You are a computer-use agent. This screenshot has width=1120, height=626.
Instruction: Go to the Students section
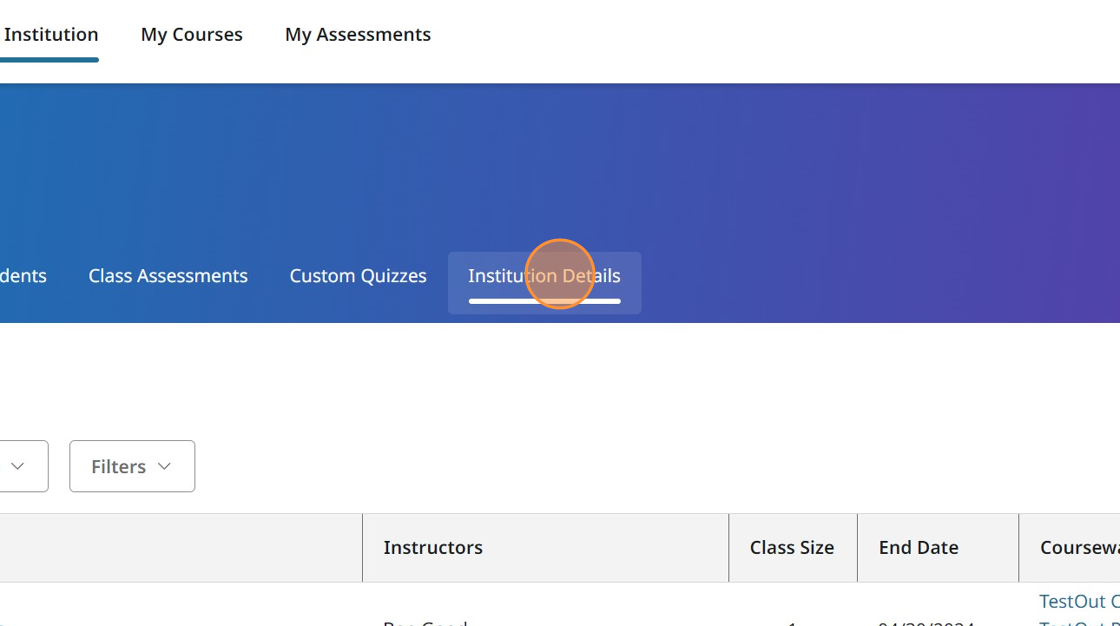click(x=22, y=275)
